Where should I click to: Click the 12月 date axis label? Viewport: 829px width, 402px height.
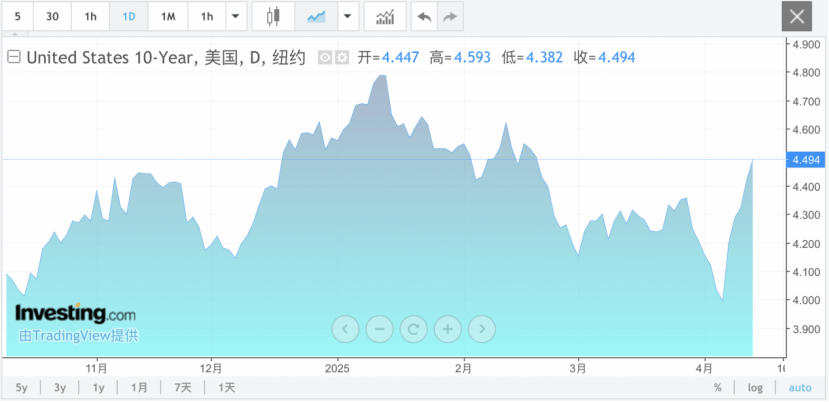[211, 368]
